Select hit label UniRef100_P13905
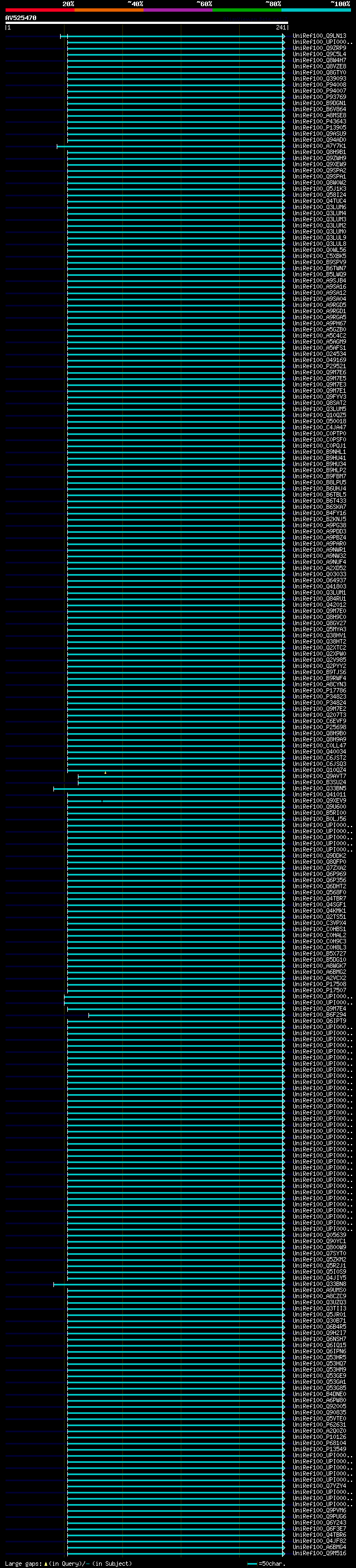 pos(319,128)
